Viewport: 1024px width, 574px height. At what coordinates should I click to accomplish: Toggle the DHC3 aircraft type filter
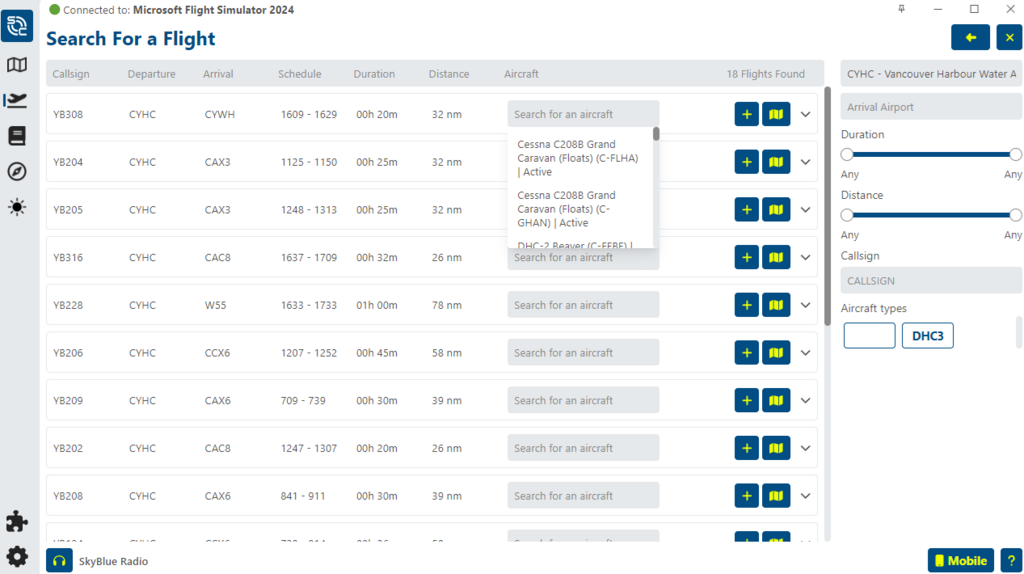pos(927,336)
